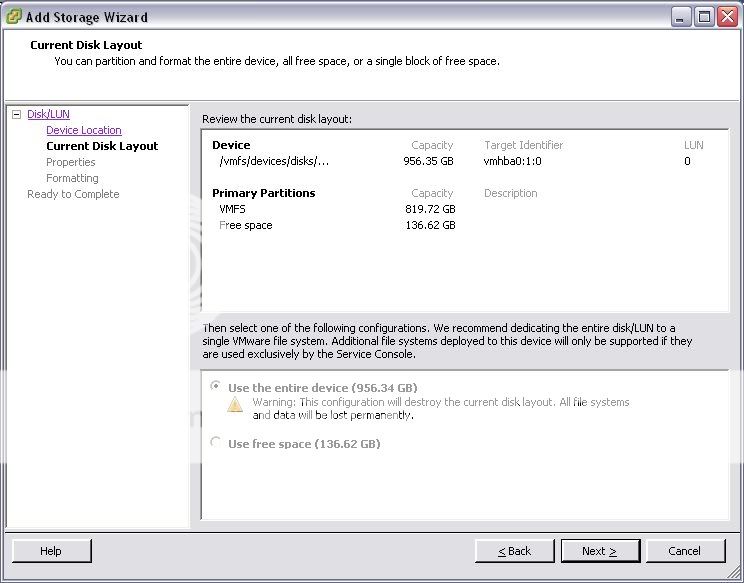Click the Current Disk Layout page heading
This screenshot has width=744, height=583.
click(x=86, y=45)
